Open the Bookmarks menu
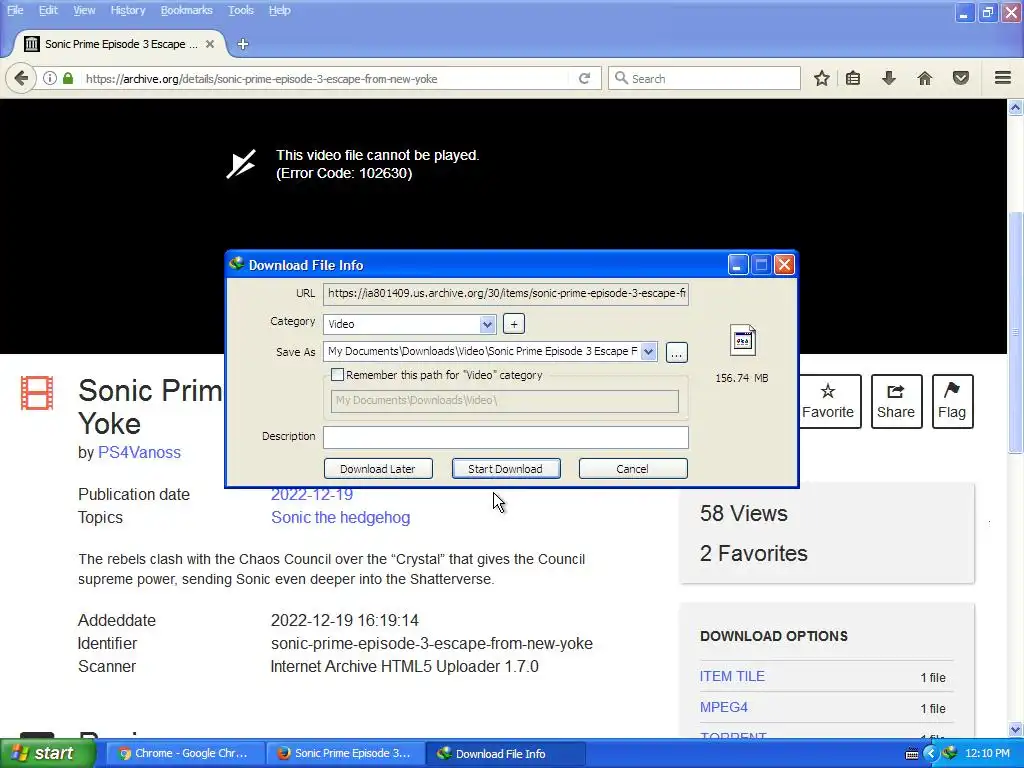The image size is (1024, 768). click(x=187, y=10)
